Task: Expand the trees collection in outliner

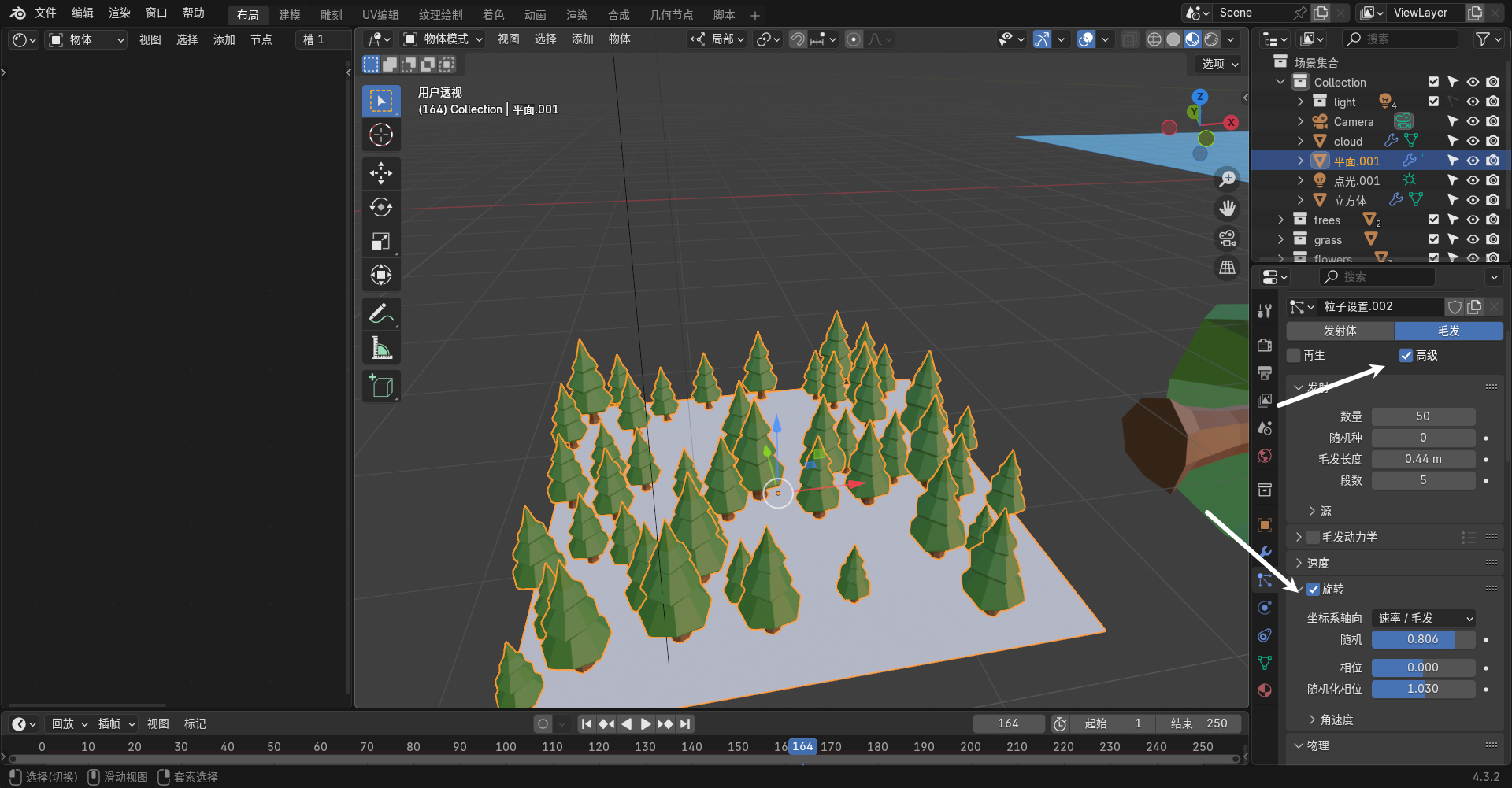Action: coord(1280,220)
